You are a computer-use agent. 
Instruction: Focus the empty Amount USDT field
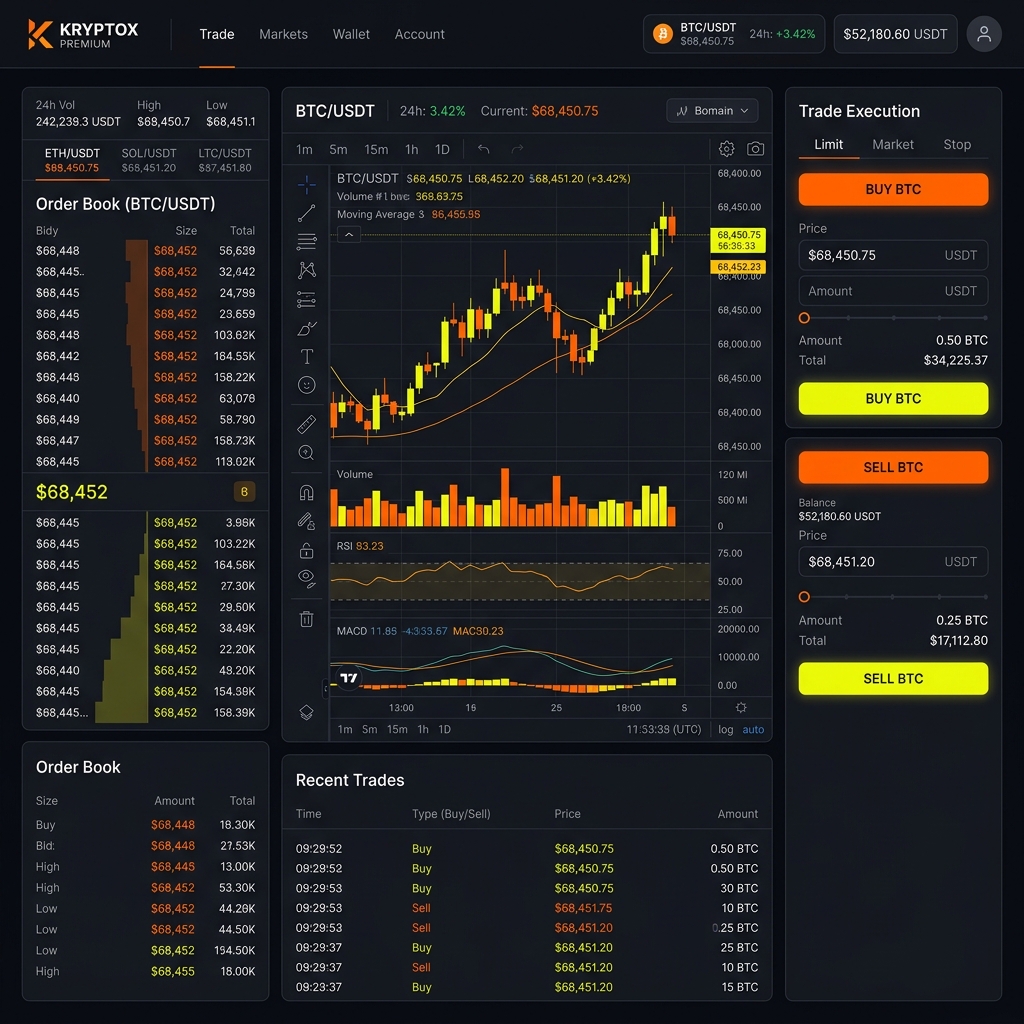point(893,291)
